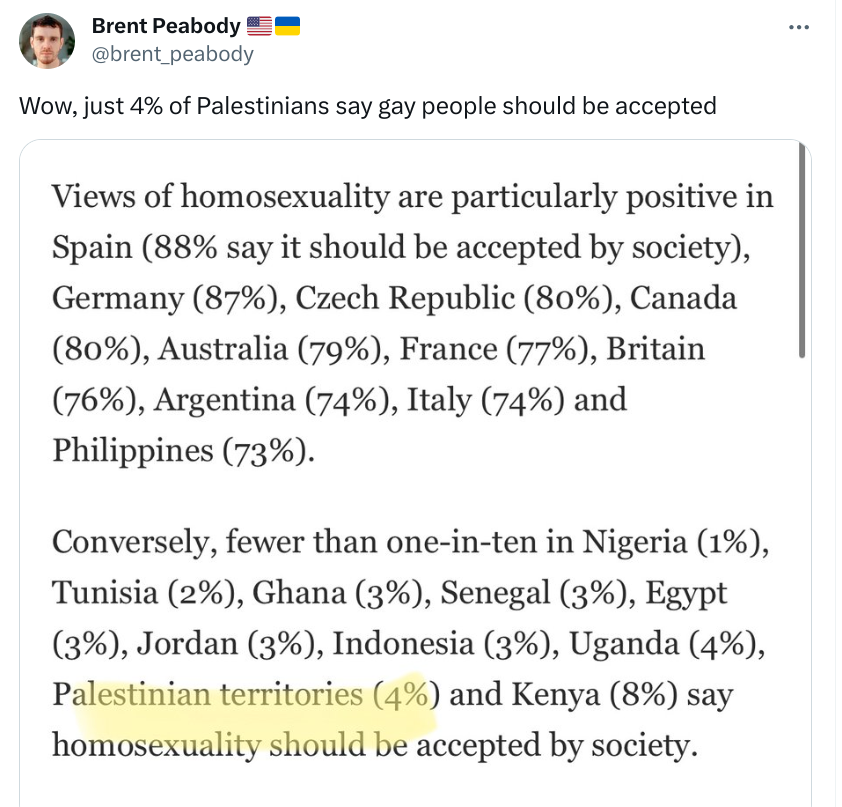842x807 pixels.
Task: Click the tweet text about 4% of Palestinians
Action: (x=368, y=106)
